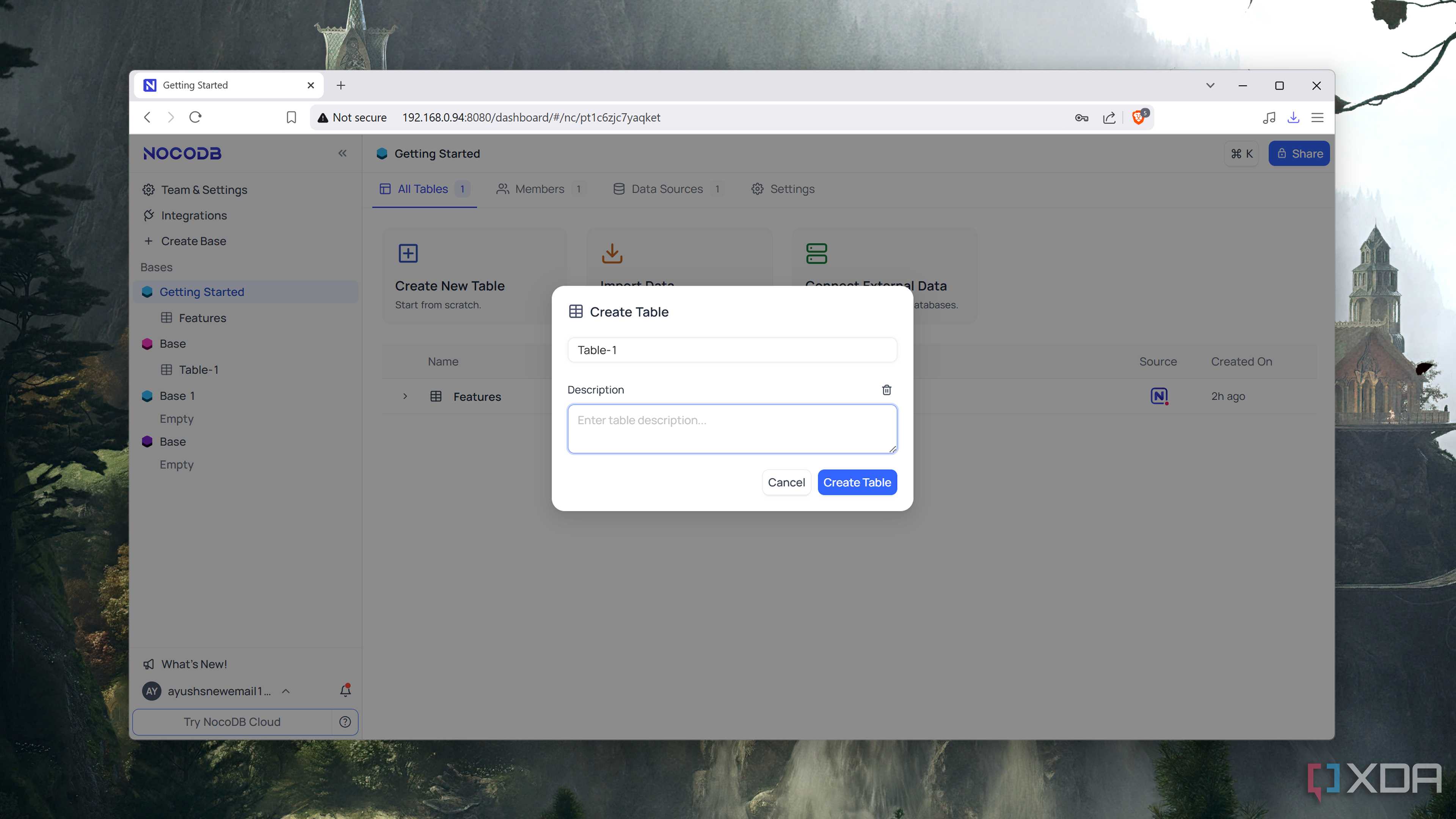Image resolution: width=1456 pixels, height=819 pixels.
Task: Bookmark this page with bookmark icon
Action: (291, 117)
